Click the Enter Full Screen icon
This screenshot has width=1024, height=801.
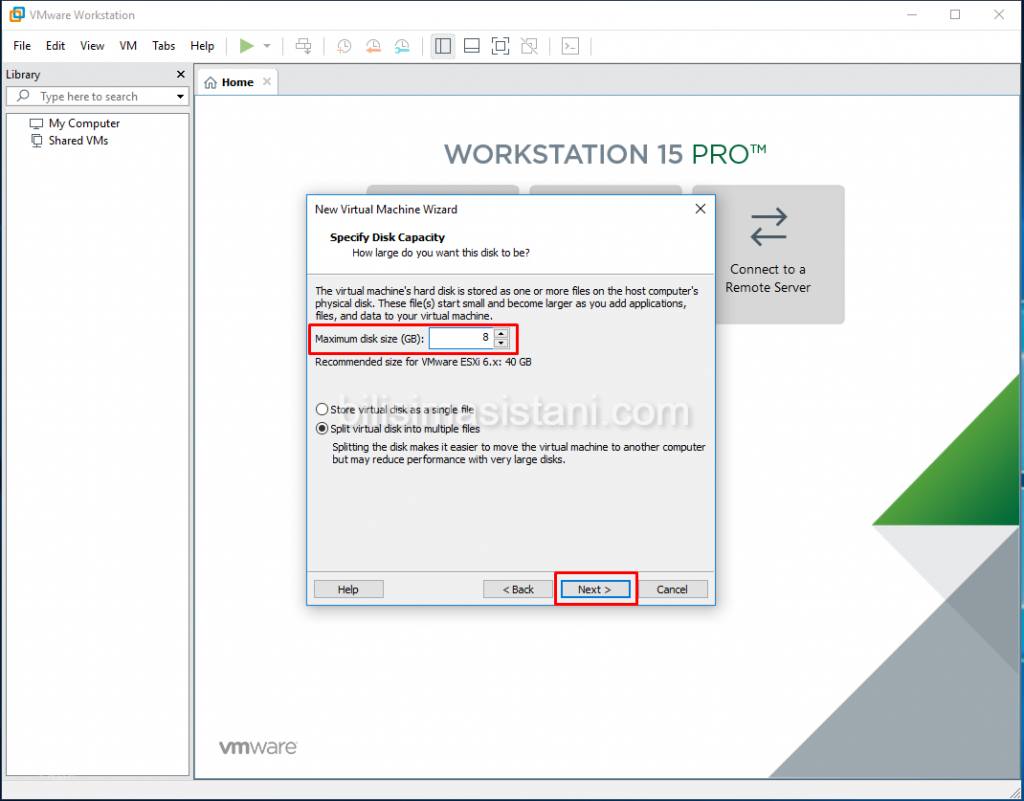500,46
